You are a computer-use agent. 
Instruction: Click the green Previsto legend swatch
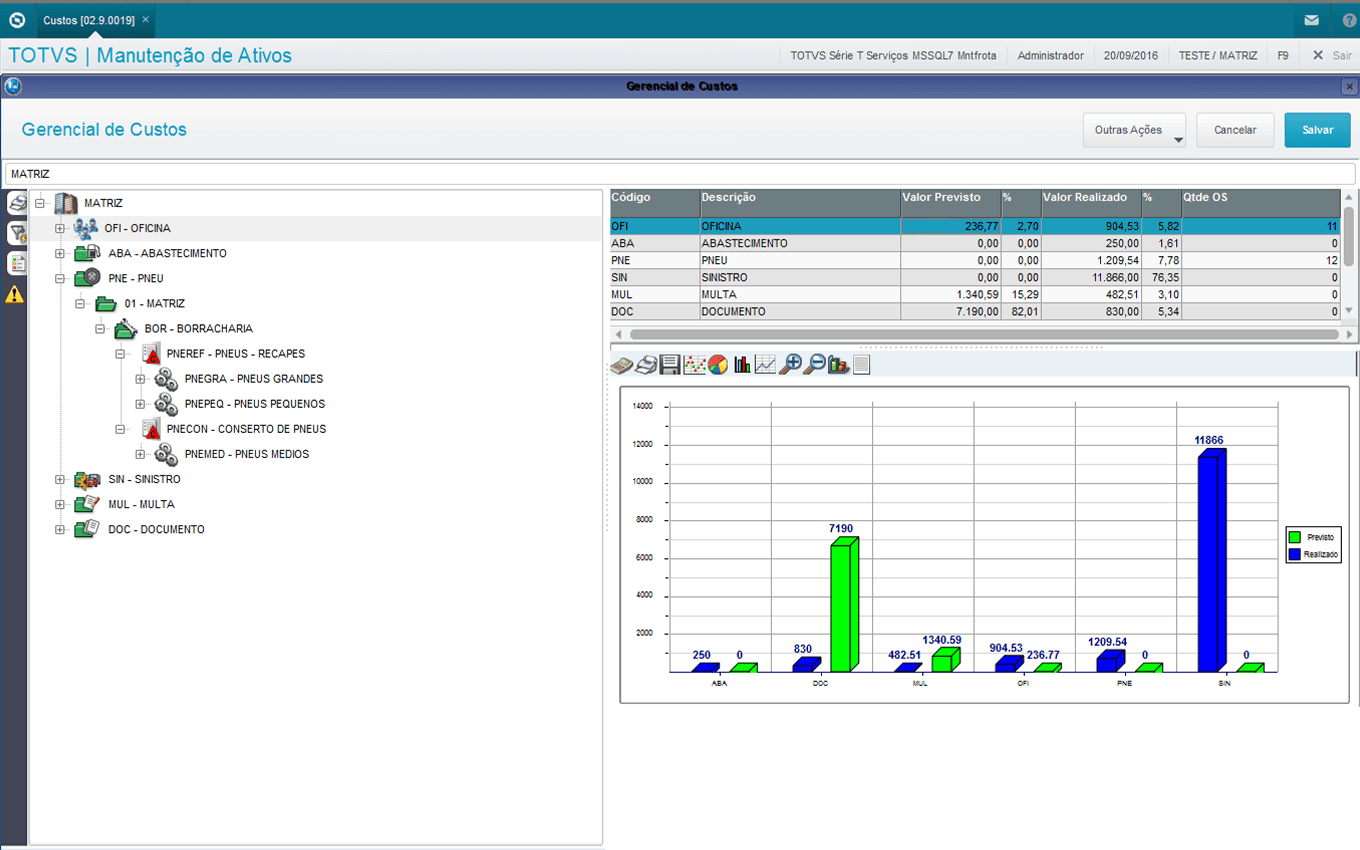(x=1296, y=538)
